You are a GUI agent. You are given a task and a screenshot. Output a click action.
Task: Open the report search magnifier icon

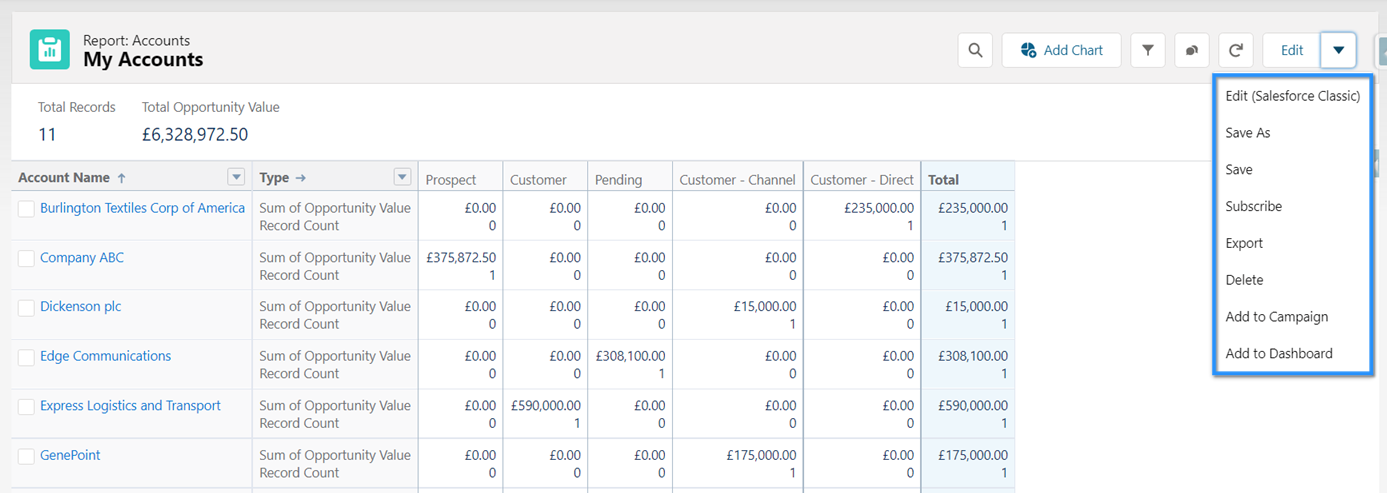(x=975, y=50)
